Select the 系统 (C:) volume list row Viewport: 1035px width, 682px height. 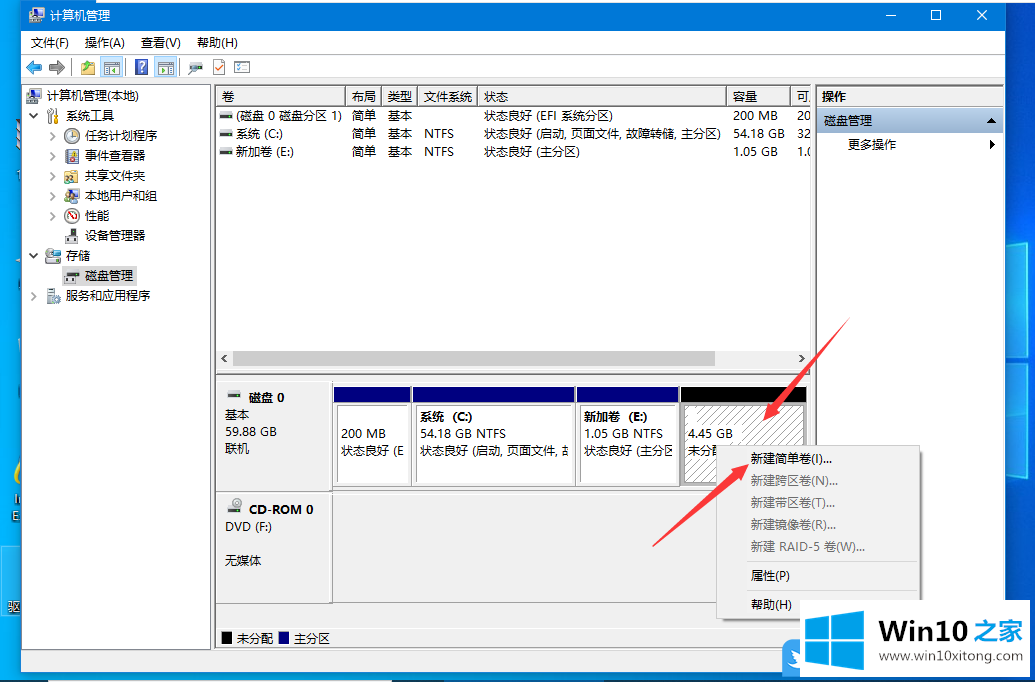coord(513,134)
